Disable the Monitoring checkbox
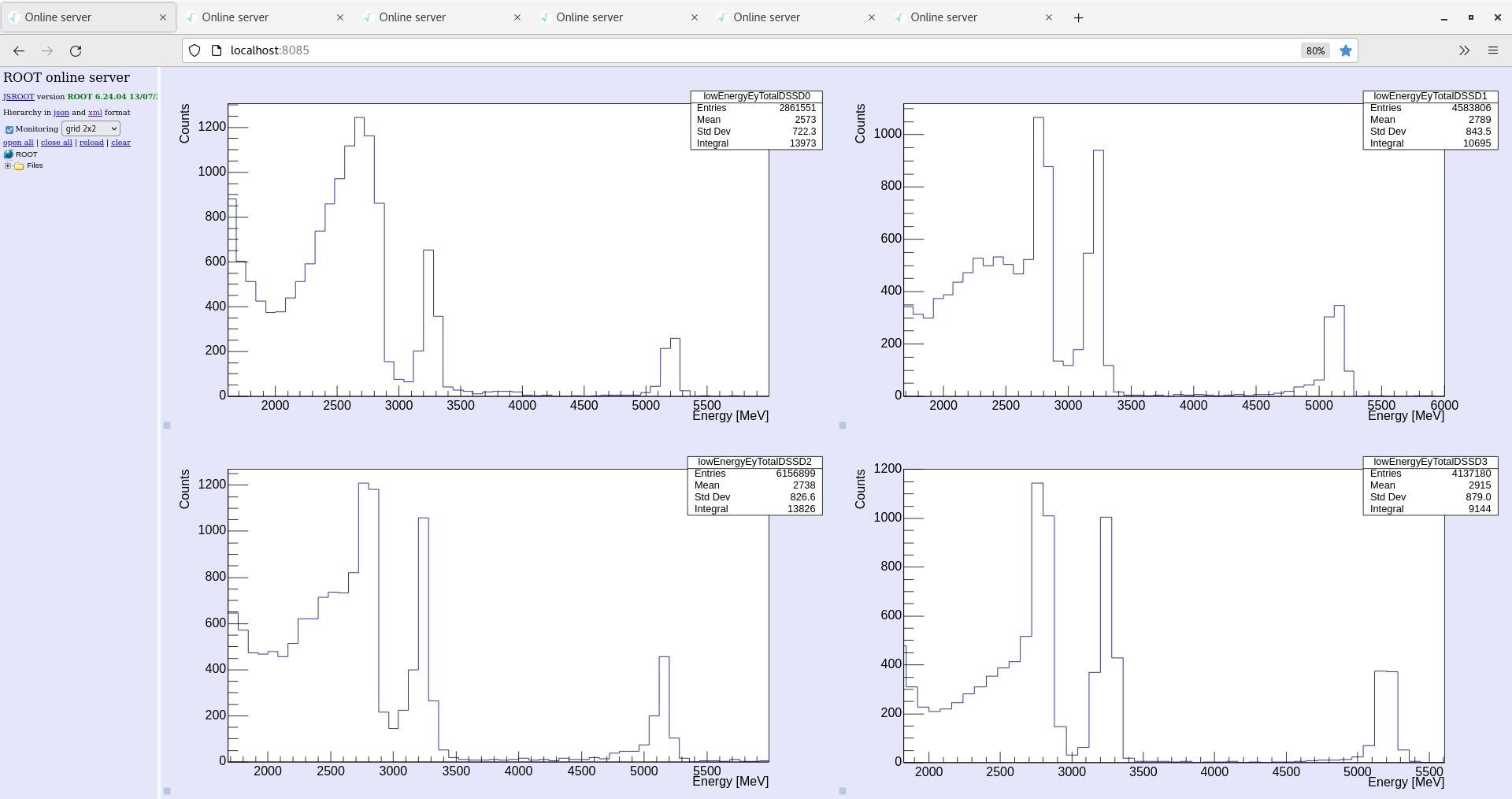Image resolution: width=1512 pixels, height=799 pixels. (x=9, y=129)
